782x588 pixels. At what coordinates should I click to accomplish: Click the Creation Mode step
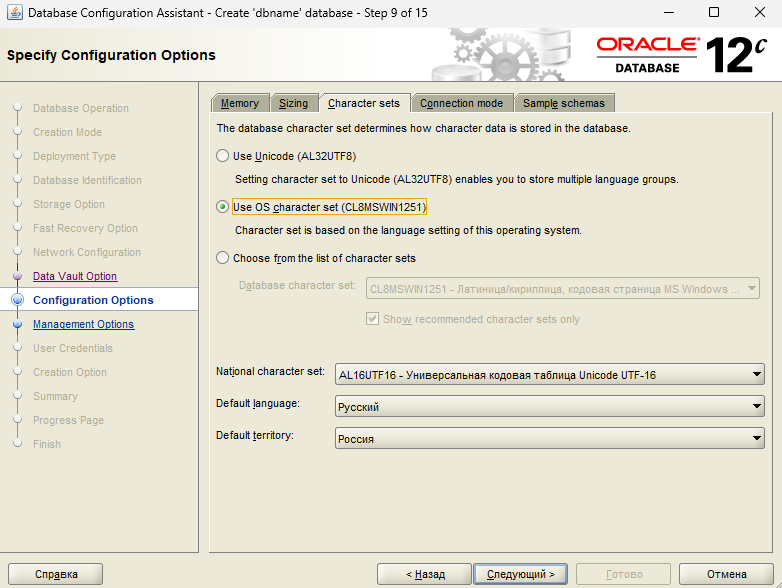pyautogui.click(x=67, y=132)
